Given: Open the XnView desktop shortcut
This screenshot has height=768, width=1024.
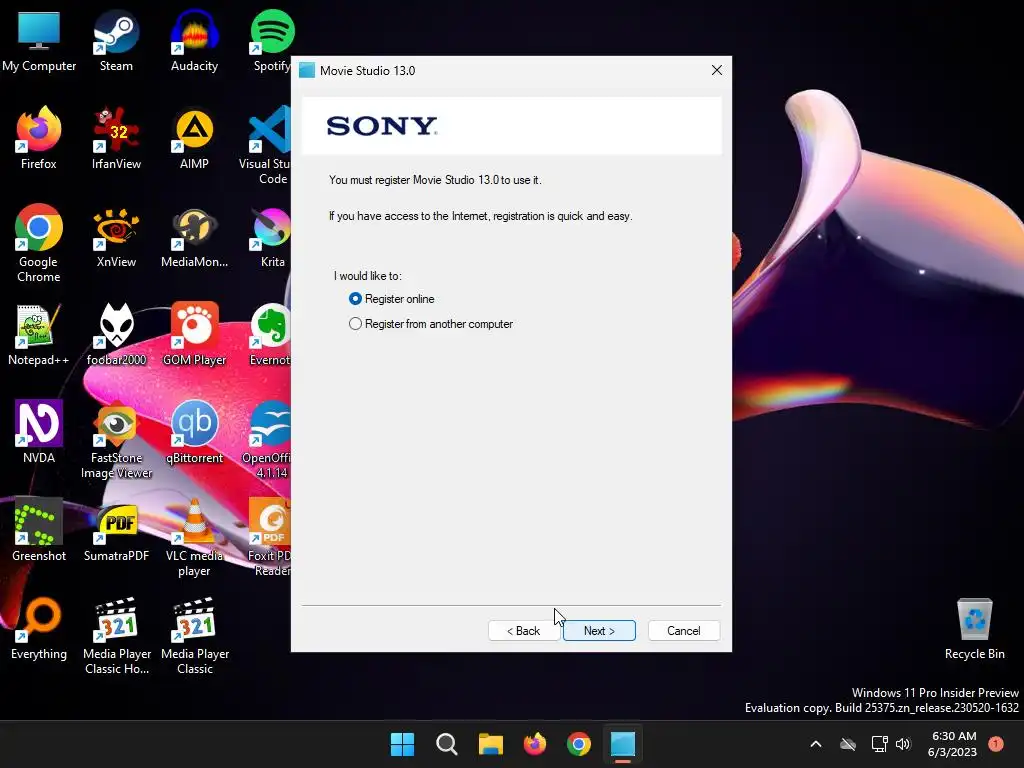Looking at the screenshot, I should (116, 237).
